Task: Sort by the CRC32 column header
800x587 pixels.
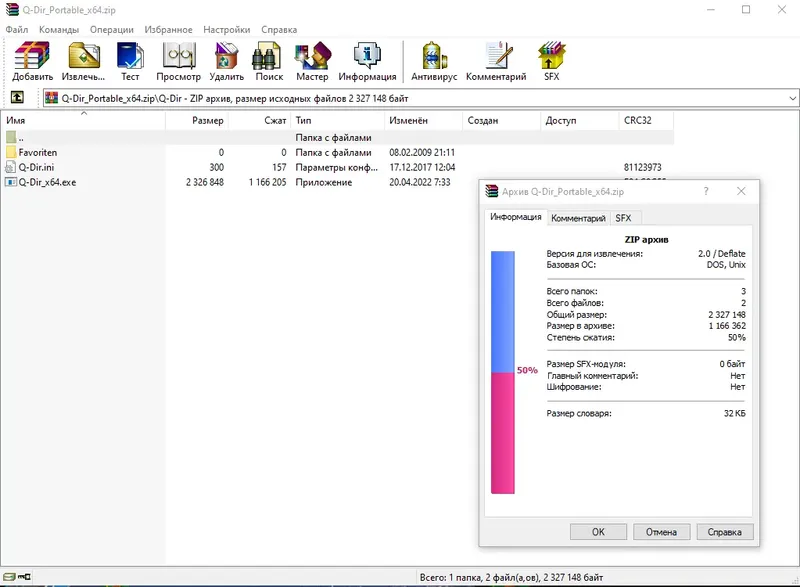Action: click(x=646, y=120)
